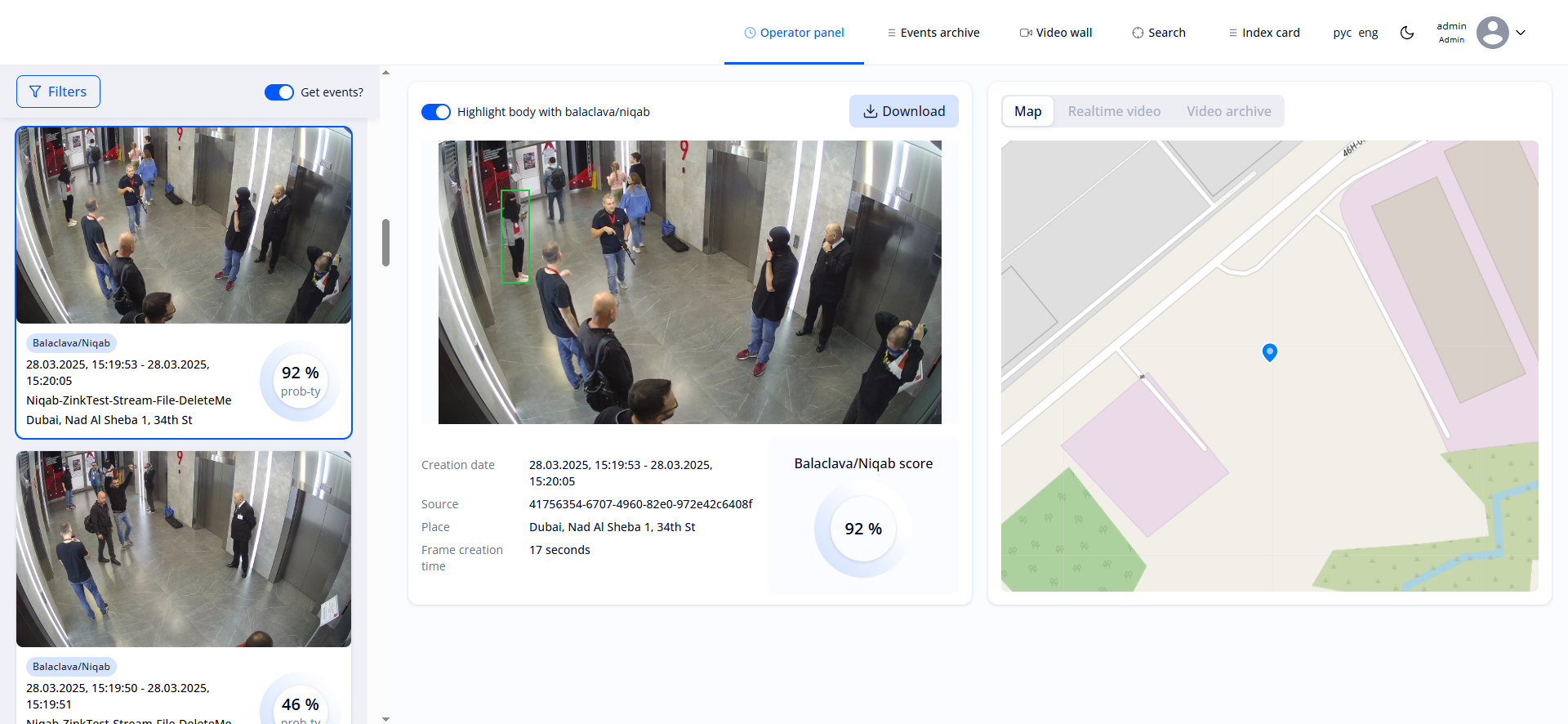Screen dimensions: 1568x724
Task: Click the Balaclava/Niqab score 92% gauge
Action: click(x=863, y=529)
